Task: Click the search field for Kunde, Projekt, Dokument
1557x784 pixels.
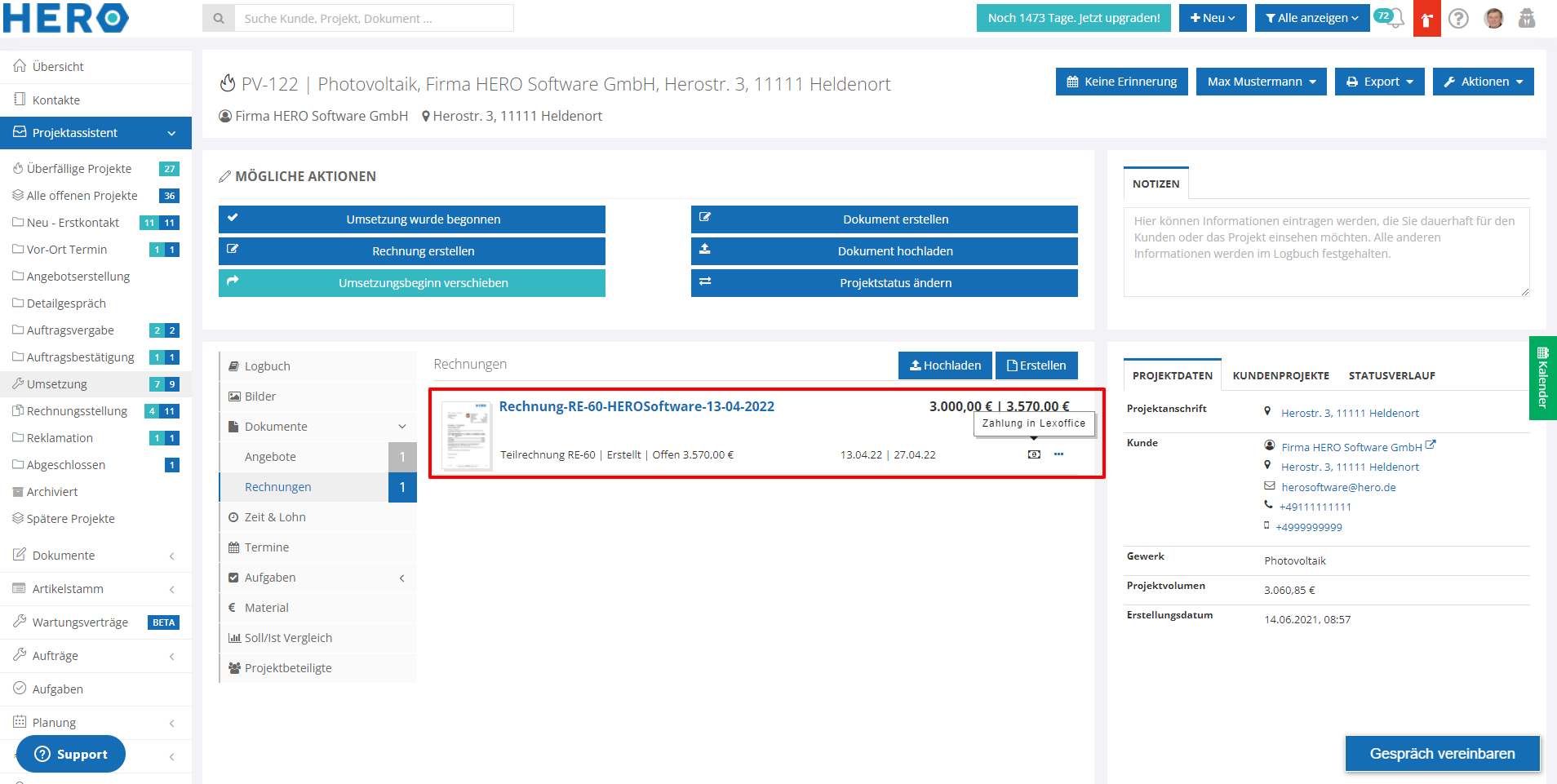Action: click(375, 18)
